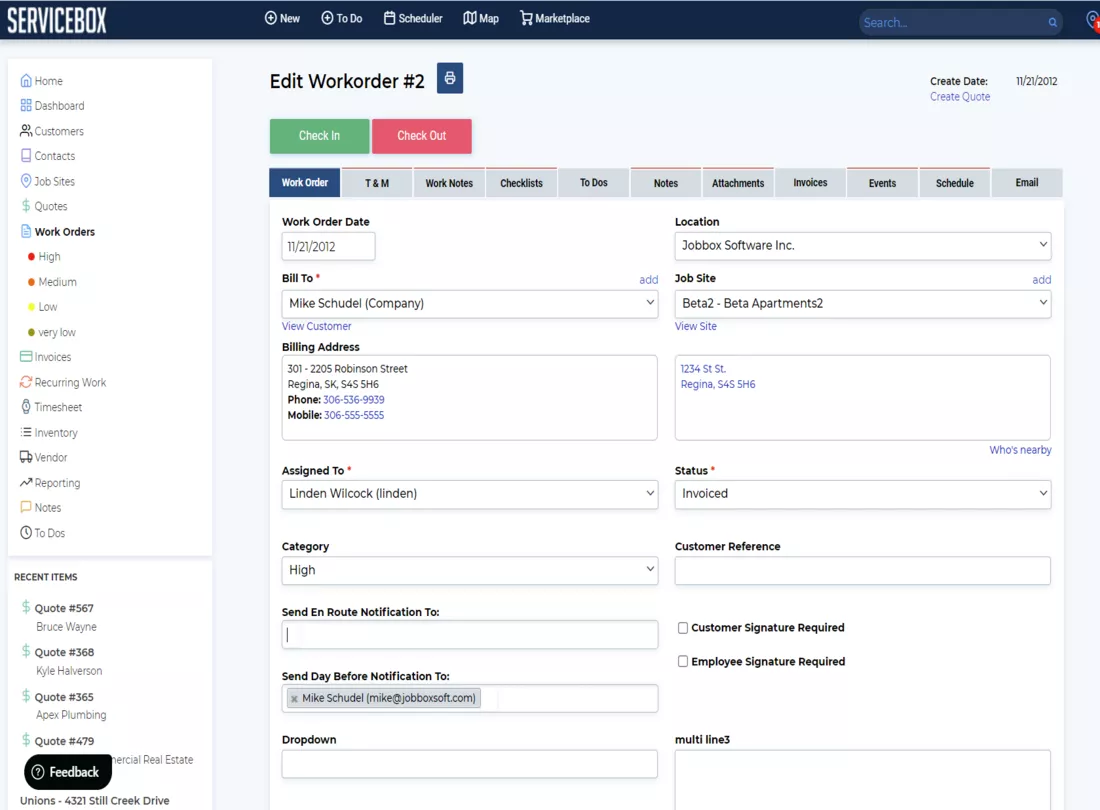Open the Status dropdown showing Invoiced
Screen dimensions: 1100x810
(863, 494)
